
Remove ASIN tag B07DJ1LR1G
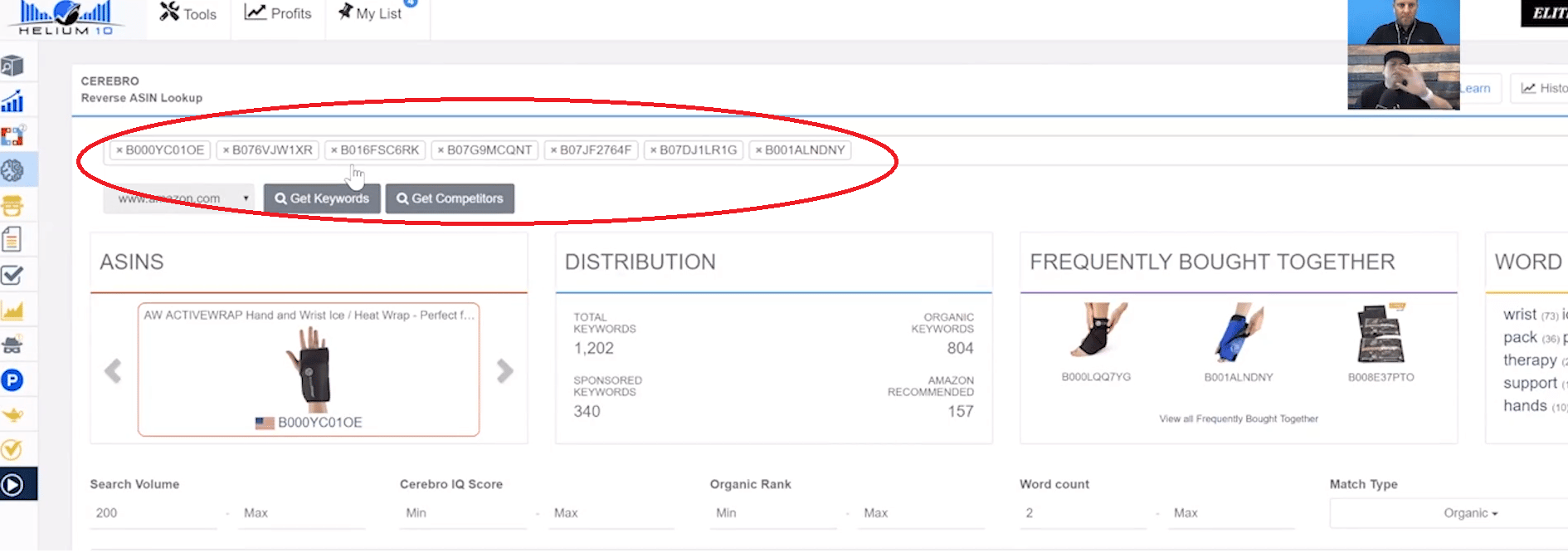pyautogui.click(x=653, y=150)
